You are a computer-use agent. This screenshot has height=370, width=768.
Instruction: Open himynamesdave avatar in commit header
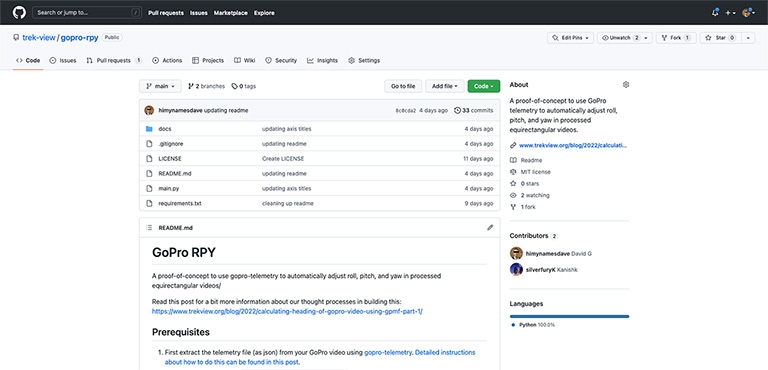pyautogui.click(x=149, y=110)
